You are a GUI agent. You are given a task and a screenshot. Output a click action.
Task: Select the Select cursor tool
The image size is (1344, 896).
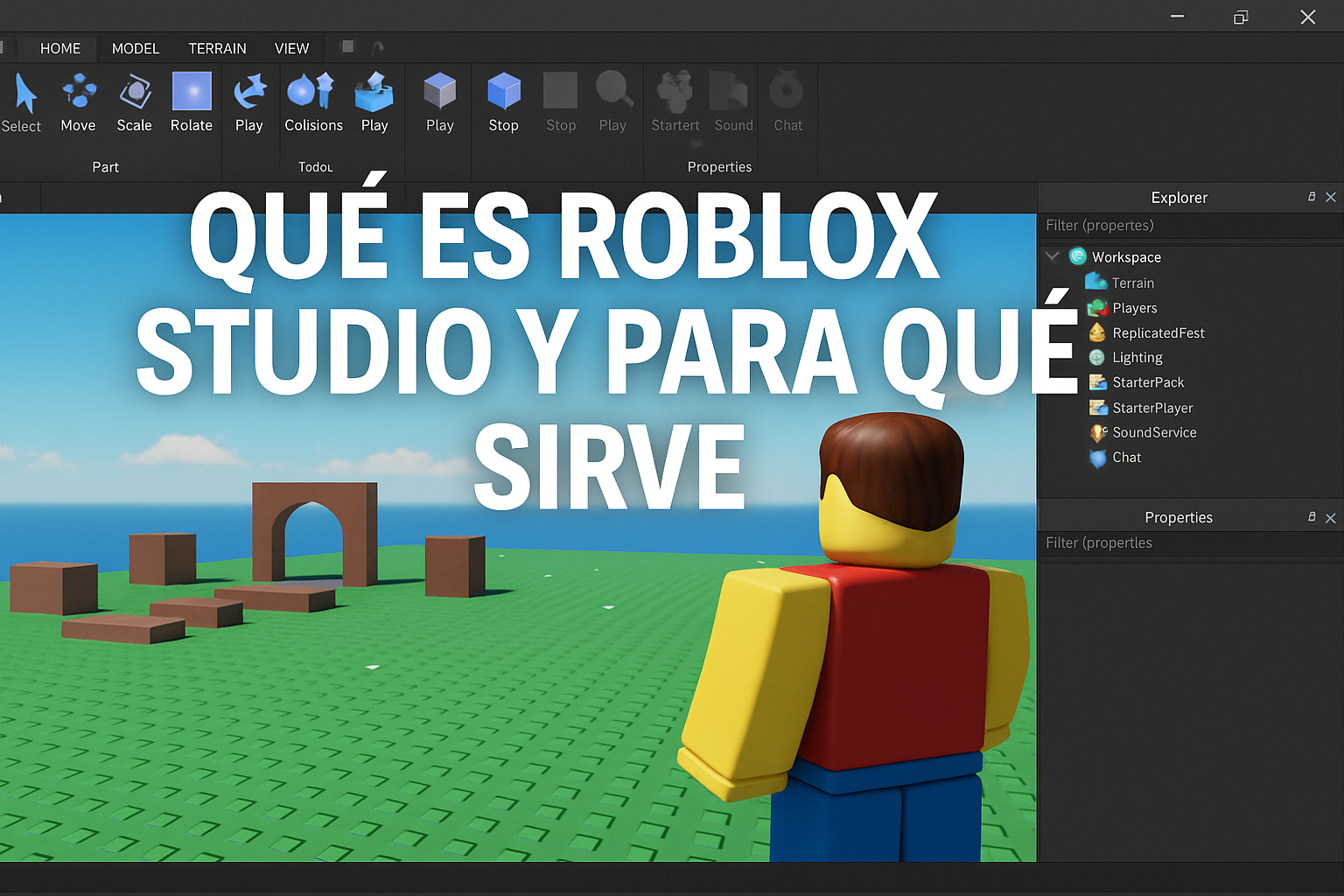[x=24, y=94]
